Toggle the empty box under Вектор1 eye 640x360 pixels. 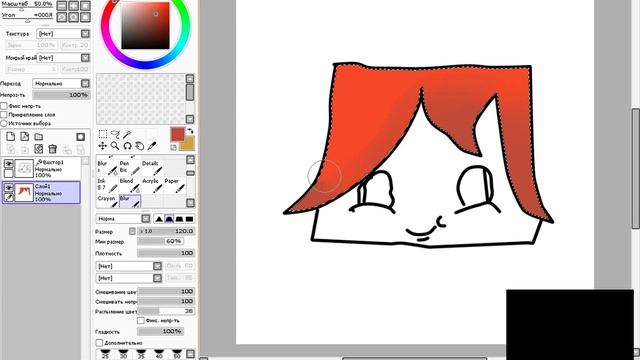[8, 173]
